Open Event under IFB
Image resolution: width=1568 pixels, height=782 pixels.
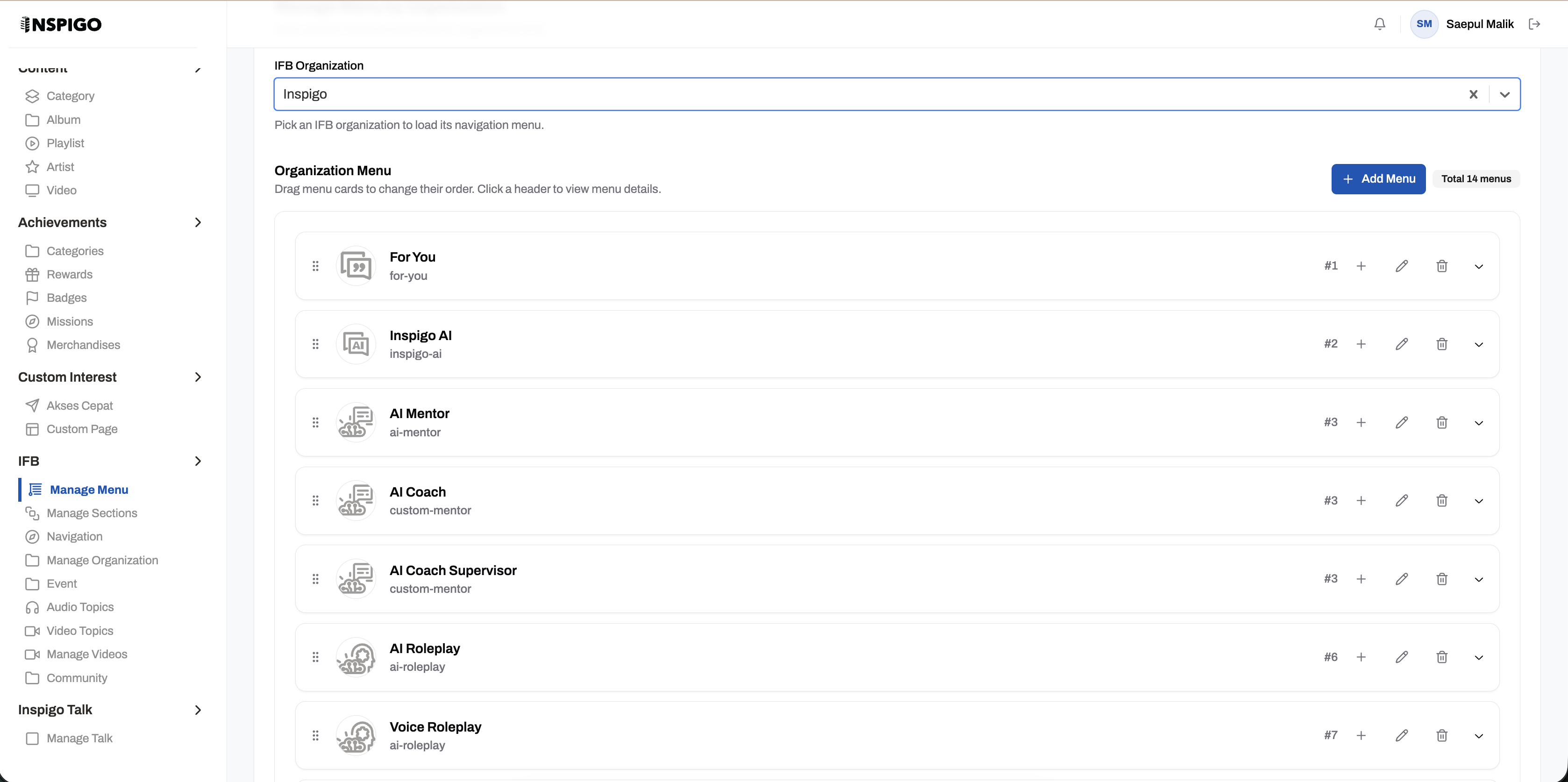51,584
